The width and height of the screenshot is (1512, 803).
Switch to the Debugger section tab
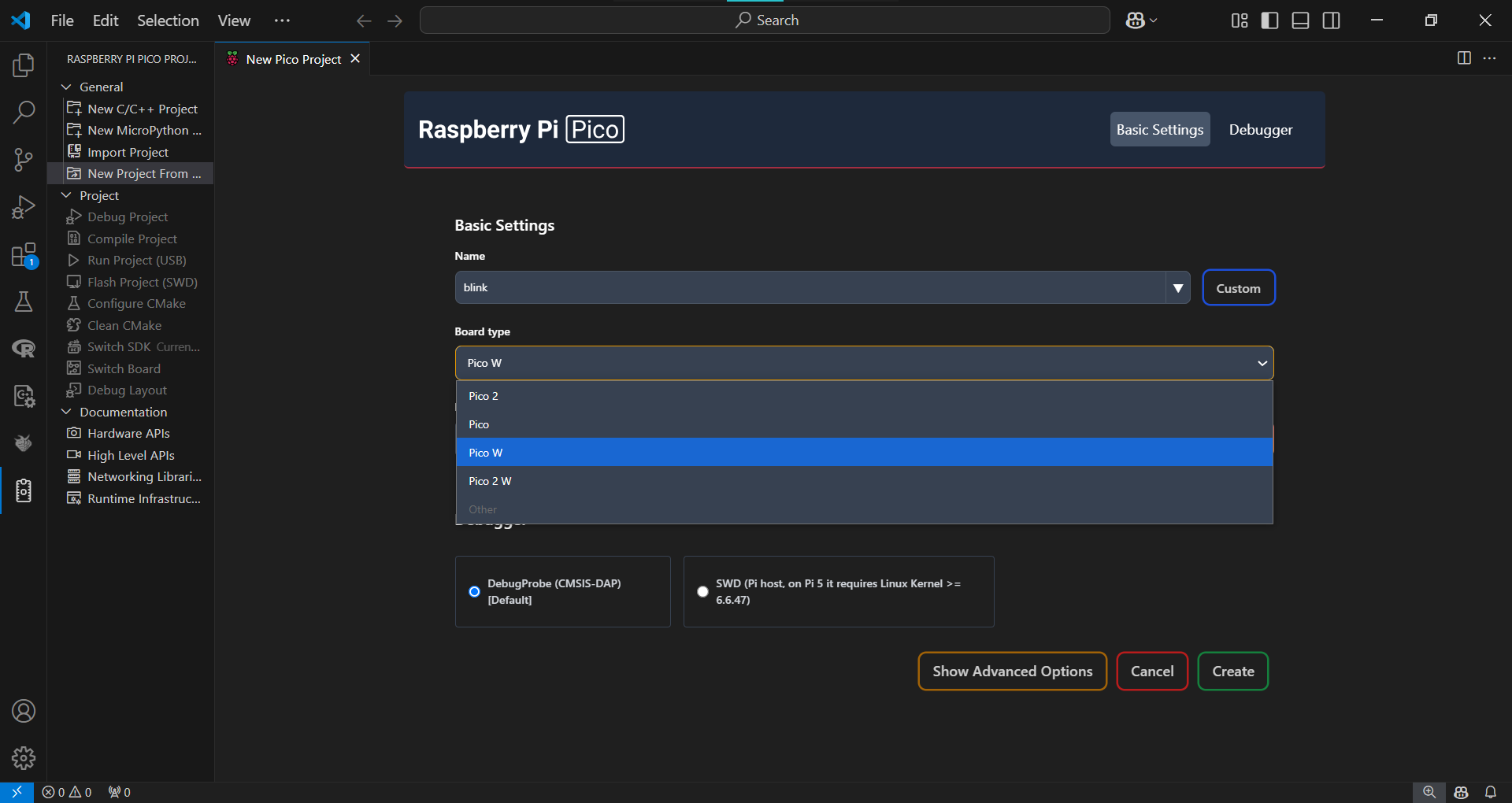click(1261, 130)
